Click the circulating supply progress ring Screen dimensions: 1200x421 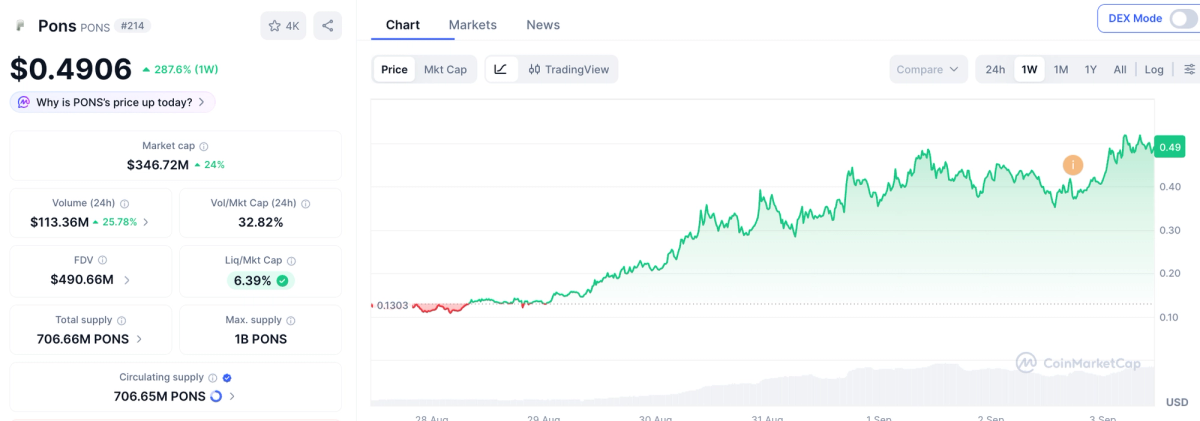[x=216, y=397]
